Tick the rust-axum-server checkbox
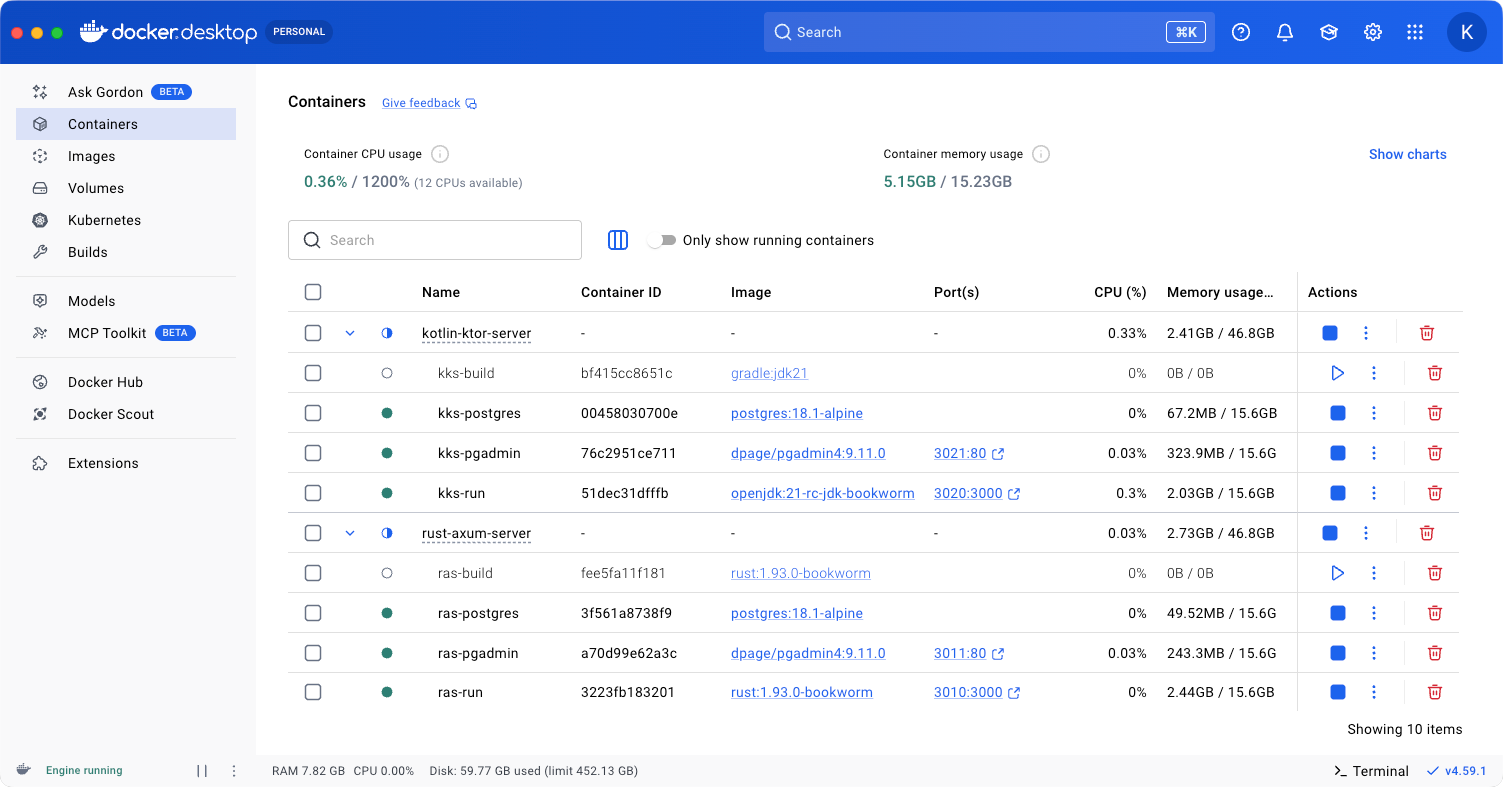 (x=313, y=533)
